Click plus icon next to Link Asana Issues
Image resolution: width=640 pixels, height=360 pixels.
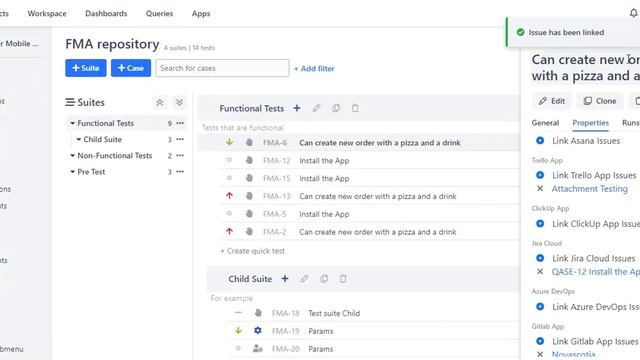[540, 141]
